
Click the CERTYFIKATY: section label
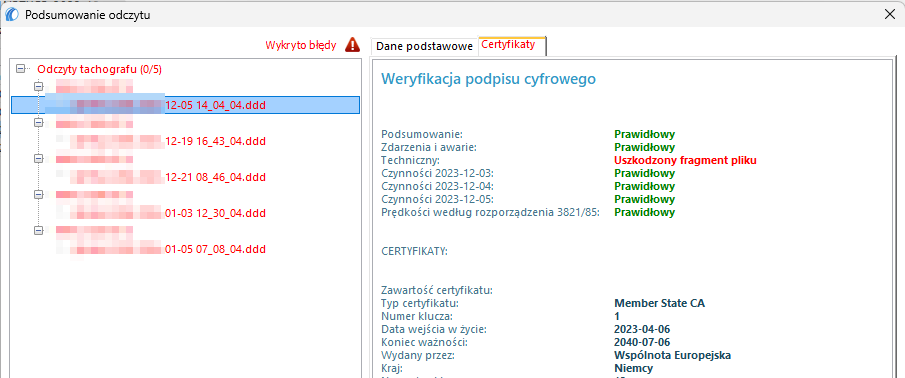tap(414, 252)
